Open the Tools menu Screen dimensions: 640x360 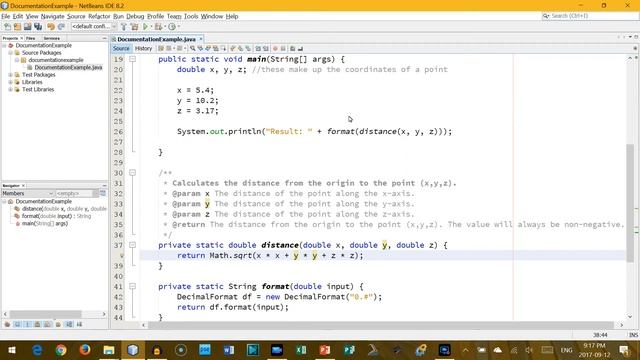[191, 16]
